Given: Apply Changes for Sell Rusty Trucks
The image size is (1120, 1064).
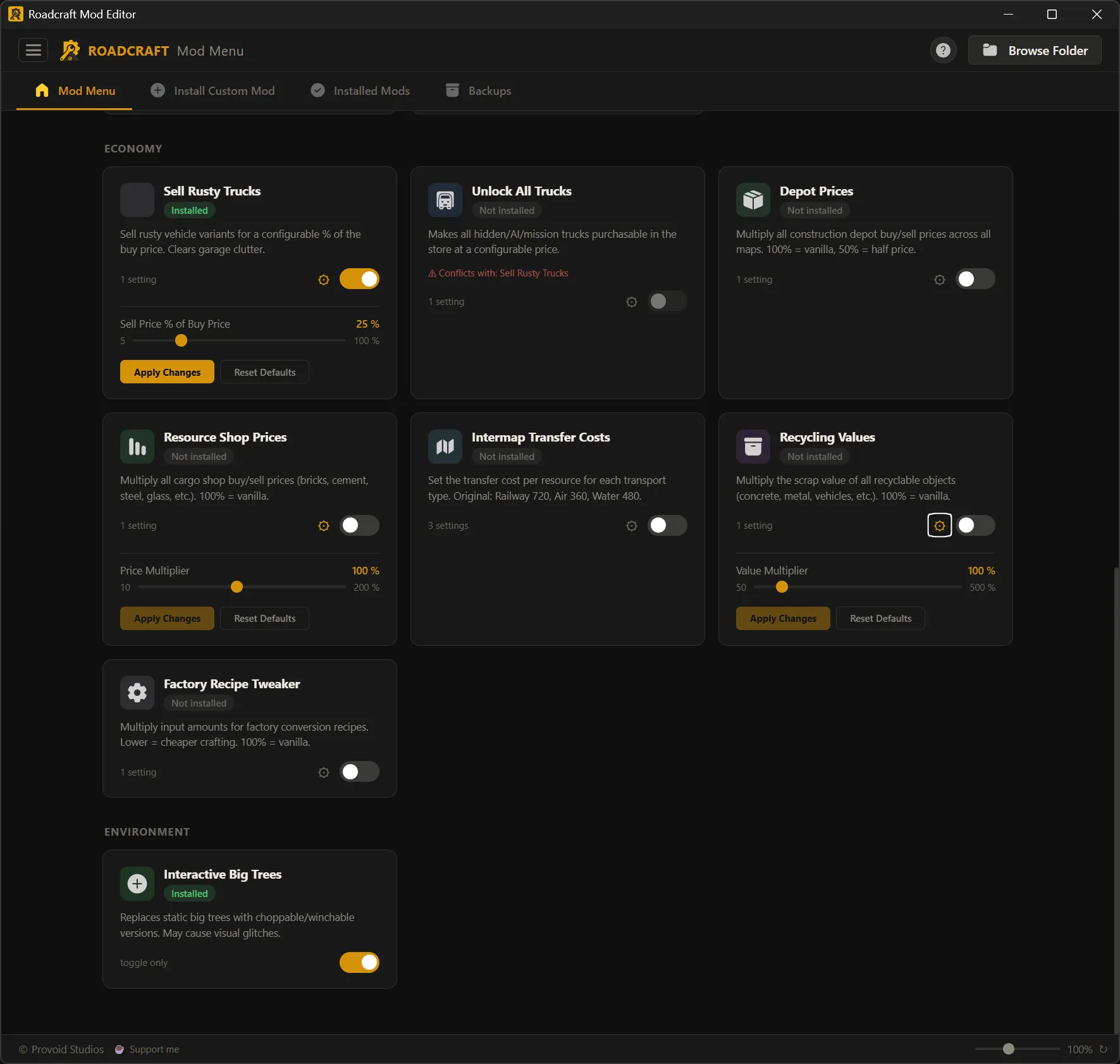Looking at the screenshot, I should 167,372.
